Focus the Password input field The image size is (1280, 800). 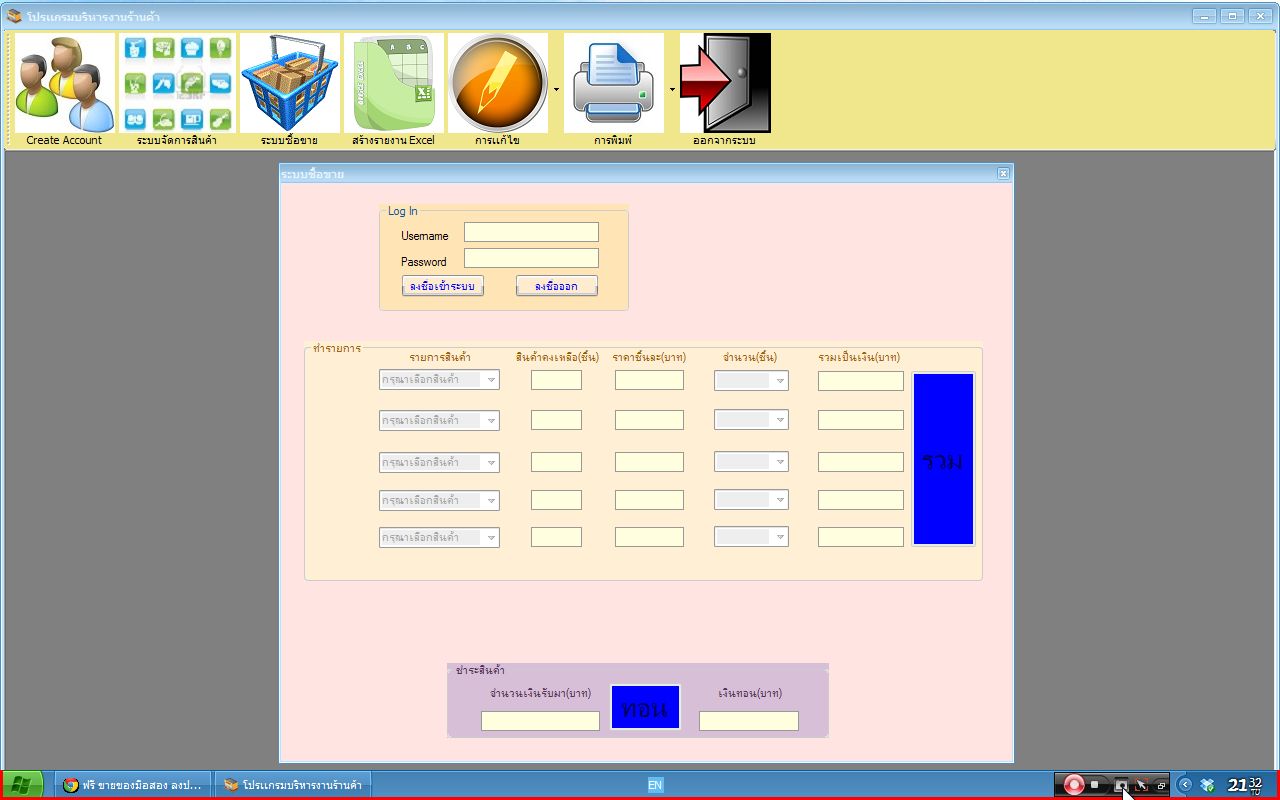click(x=531, y=258)
